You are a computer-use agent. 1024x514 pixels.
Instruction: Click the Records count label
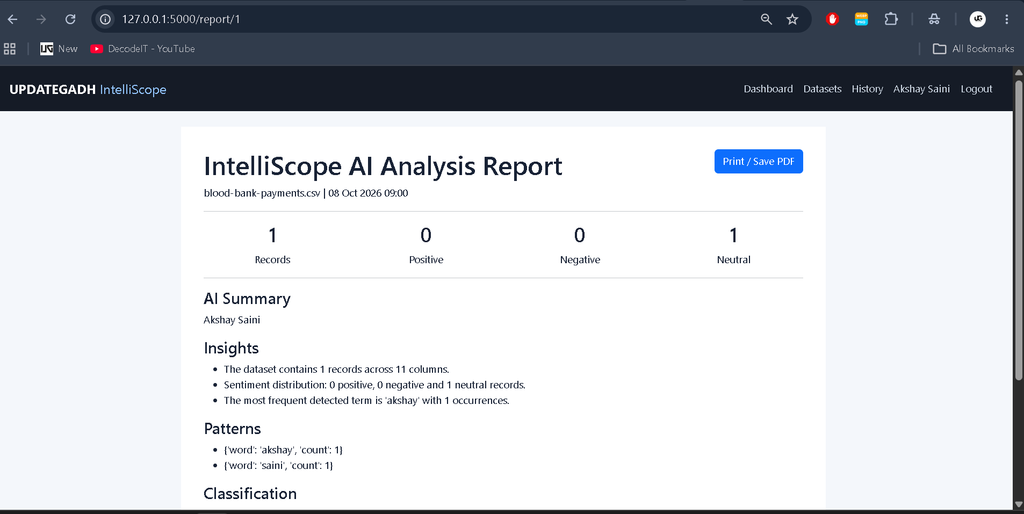click(x=272, y=259)
